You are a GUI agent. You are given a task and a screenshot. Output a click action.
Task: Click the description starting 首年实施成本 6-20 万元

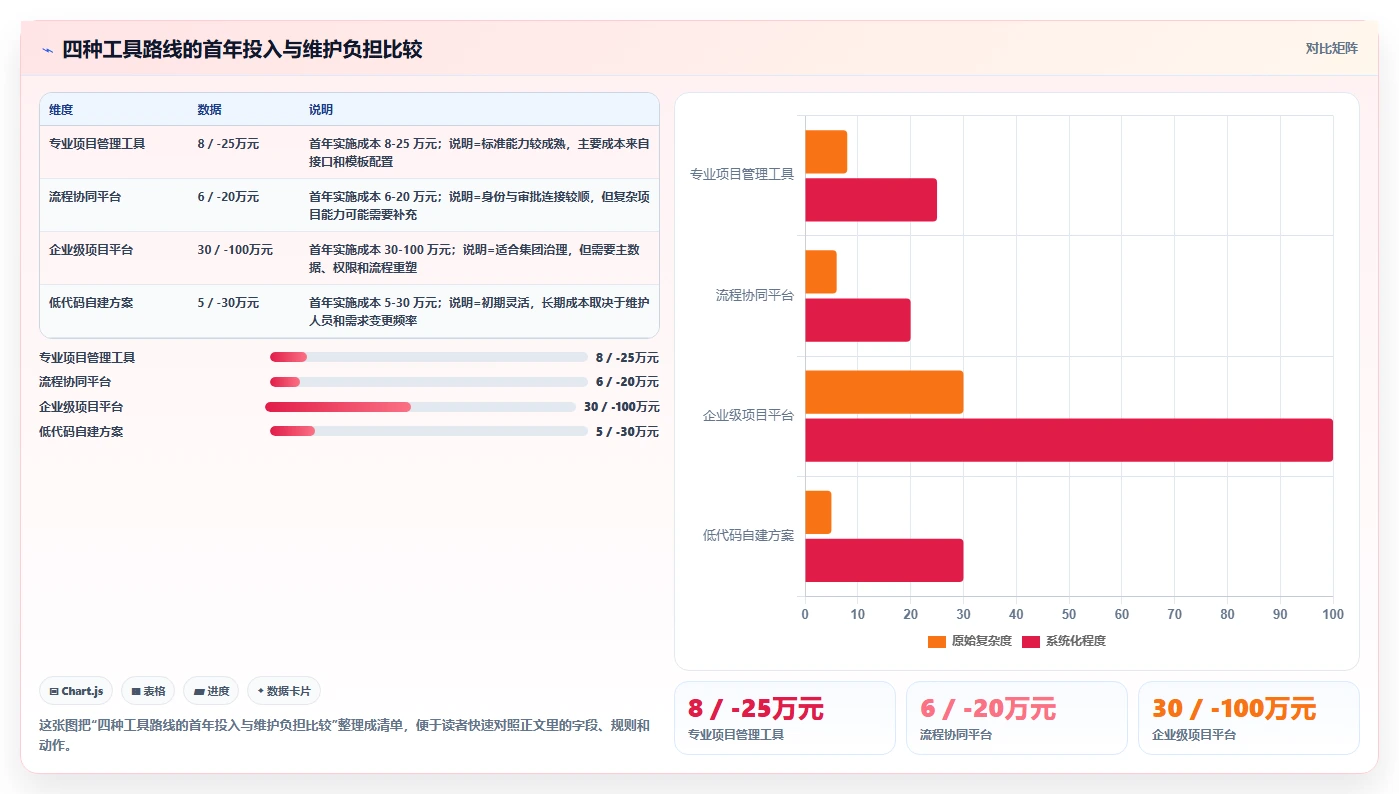[479, 205]
